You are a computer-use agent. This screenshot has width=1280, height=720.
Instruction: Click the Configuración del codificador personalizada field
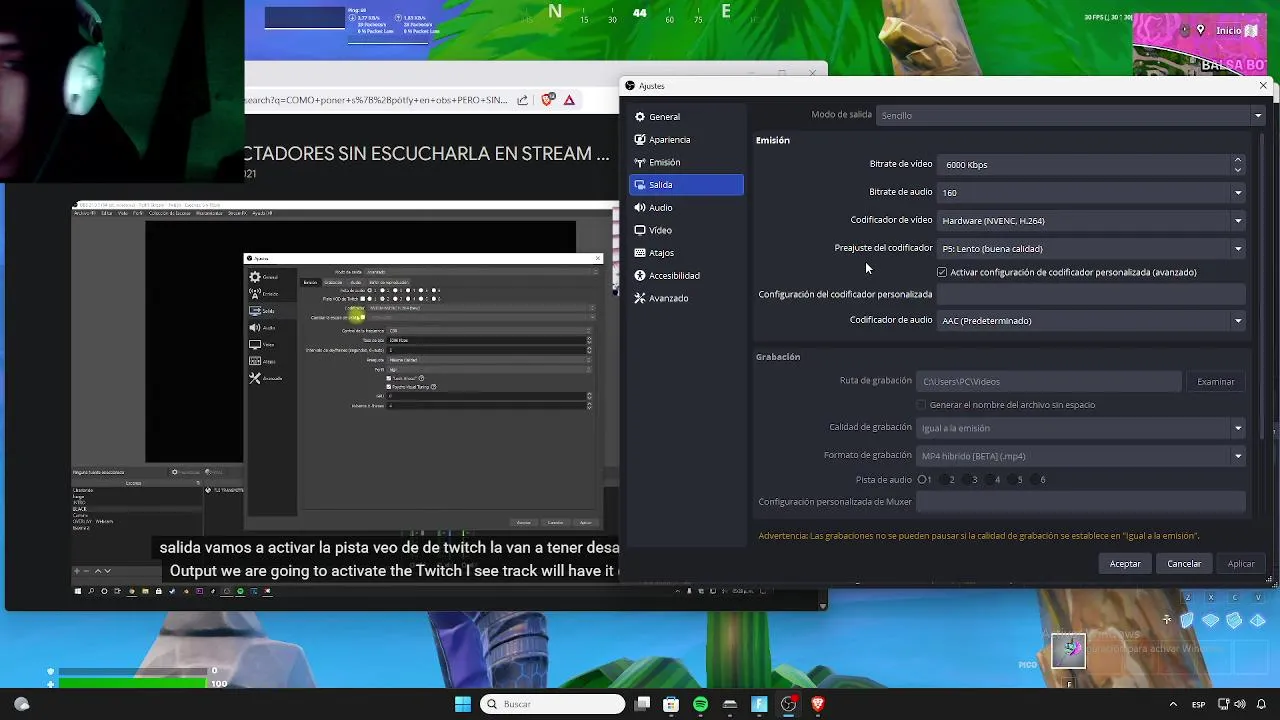[1092, 295]
